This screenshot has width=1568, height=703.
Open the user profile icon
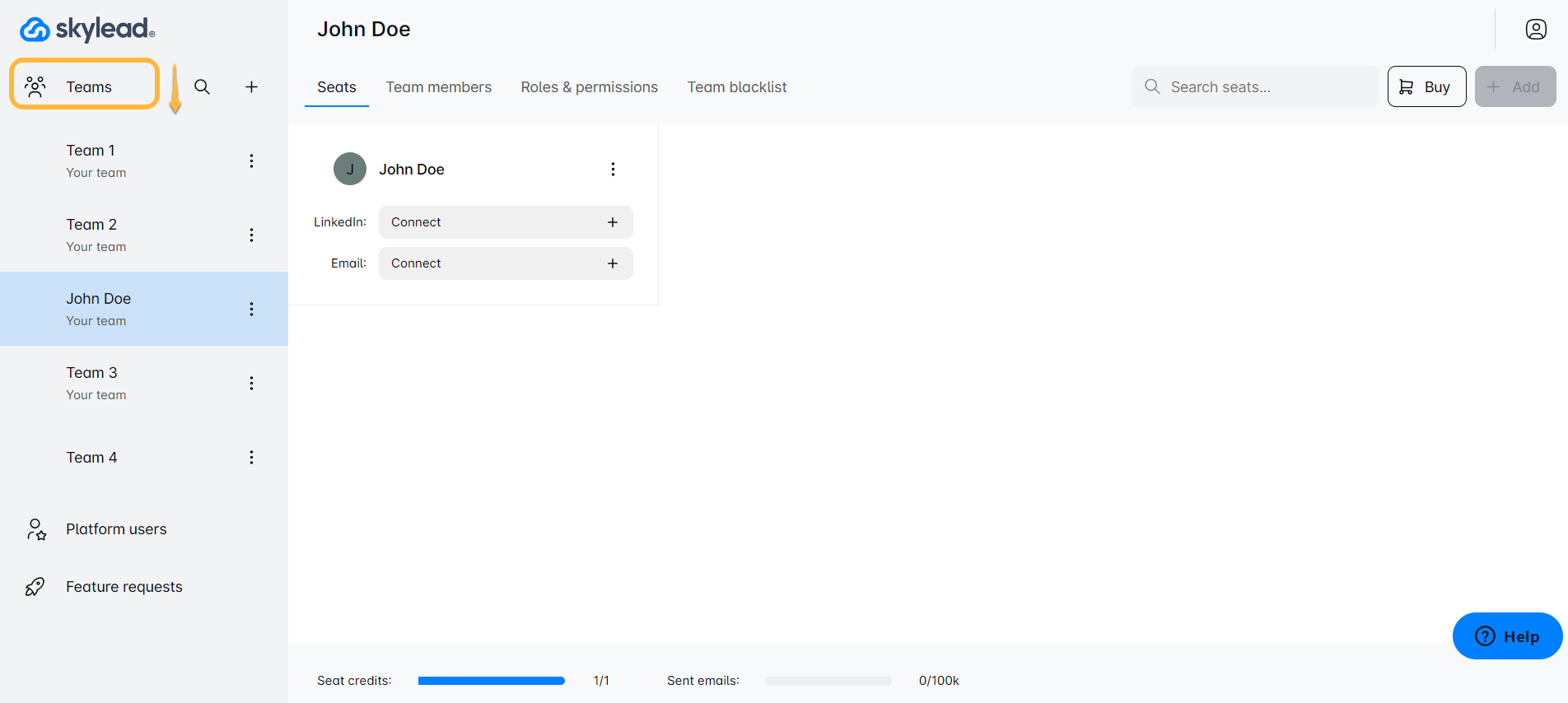pyautogui.click(x=1535, y=30)
